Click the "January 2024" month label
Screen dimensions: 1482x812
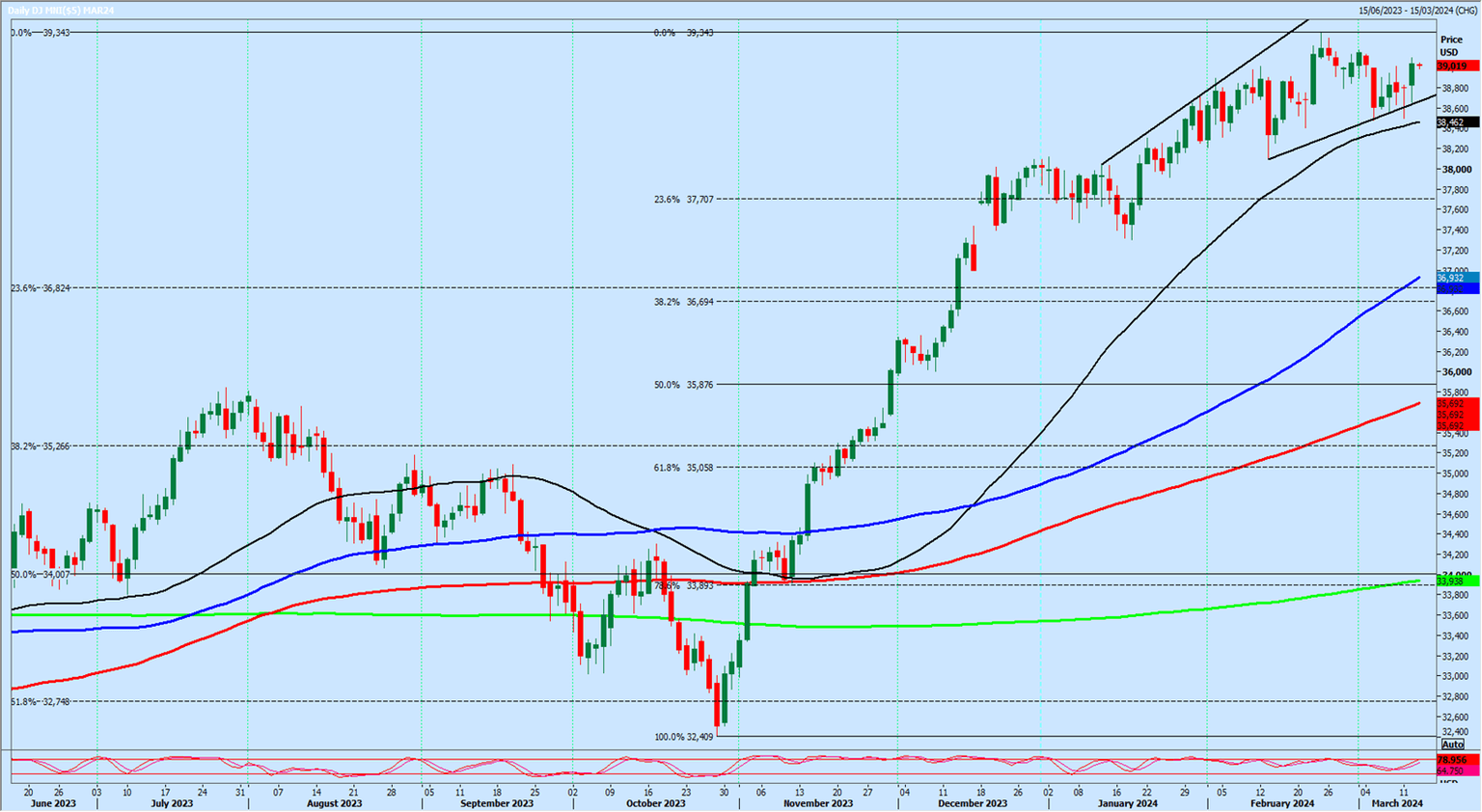click(1128, 803)
